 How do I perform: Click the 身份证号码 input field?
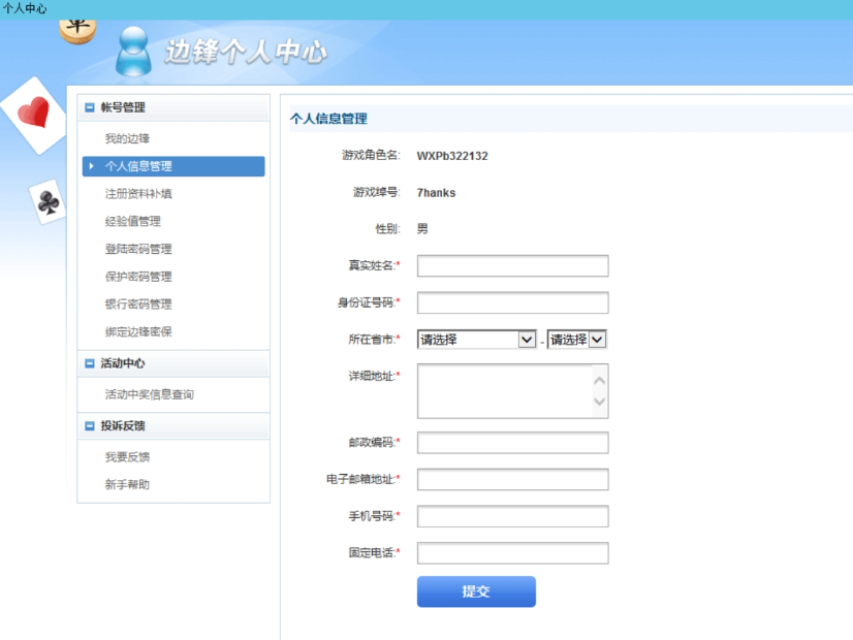click(x=512, y=303)
